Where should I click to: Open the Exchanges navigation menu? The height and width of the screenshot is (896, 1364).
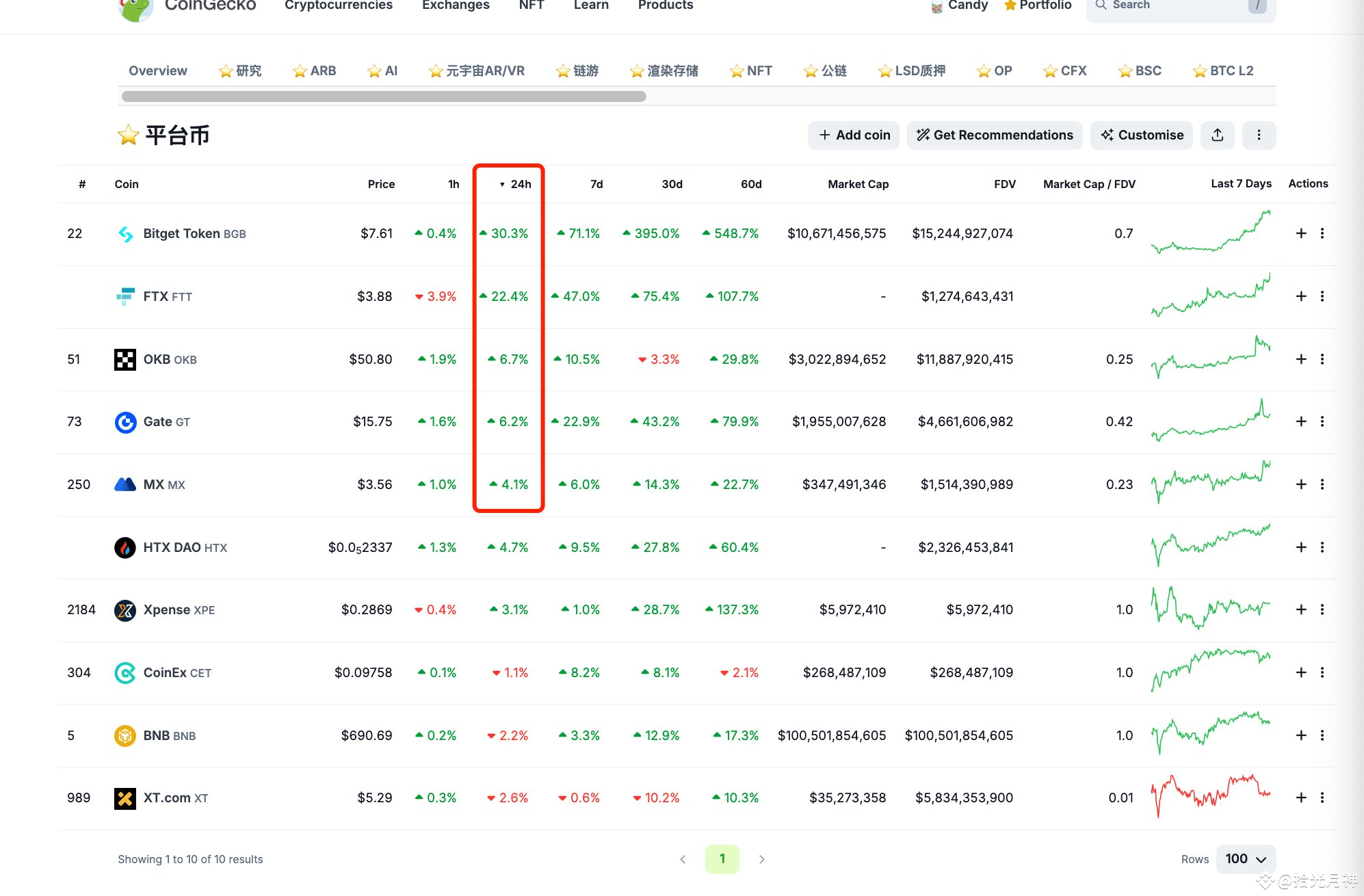(x=455, y=5)
